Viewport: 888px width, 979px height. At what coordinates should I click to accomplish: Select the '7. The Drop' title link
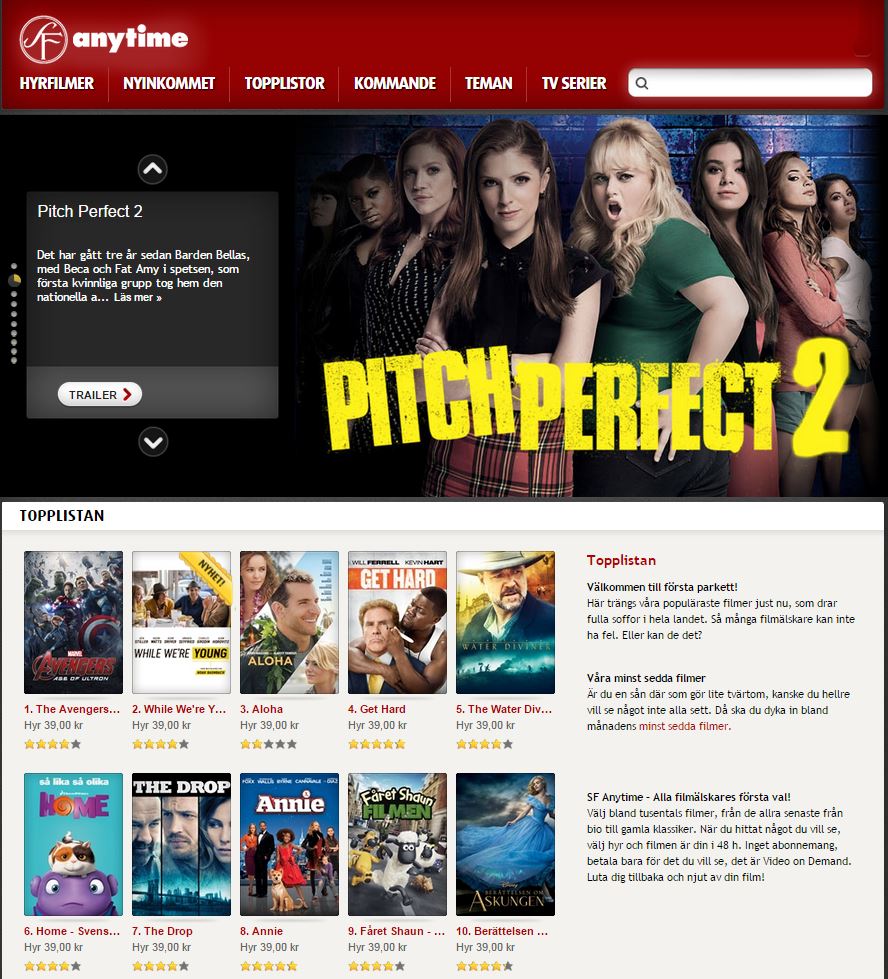point(162,931)
